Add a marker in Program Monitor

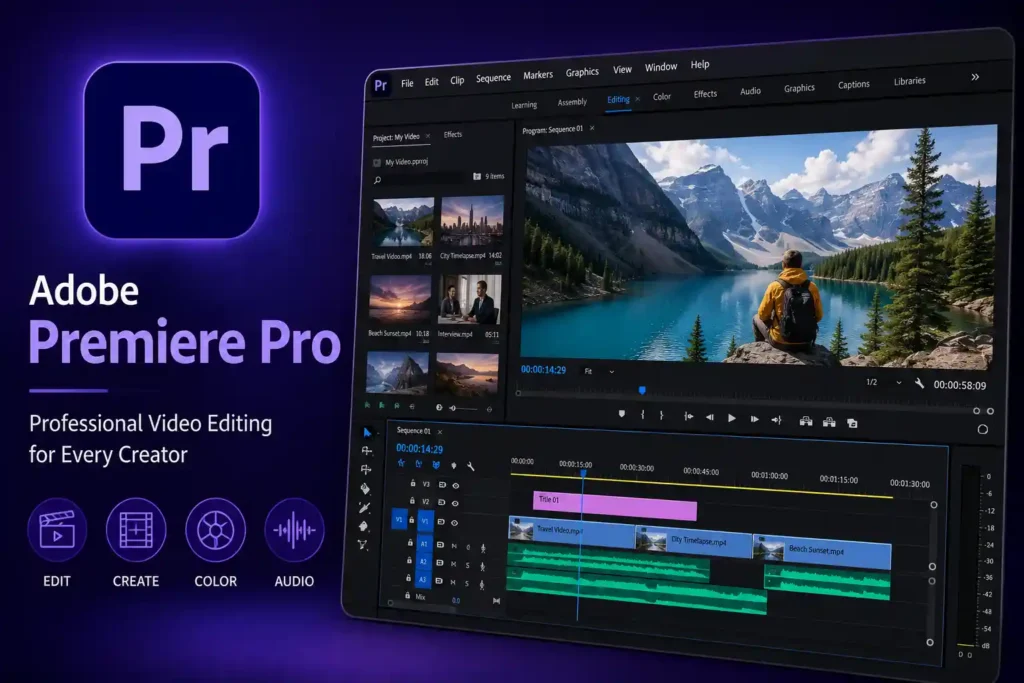coord(621,414)
